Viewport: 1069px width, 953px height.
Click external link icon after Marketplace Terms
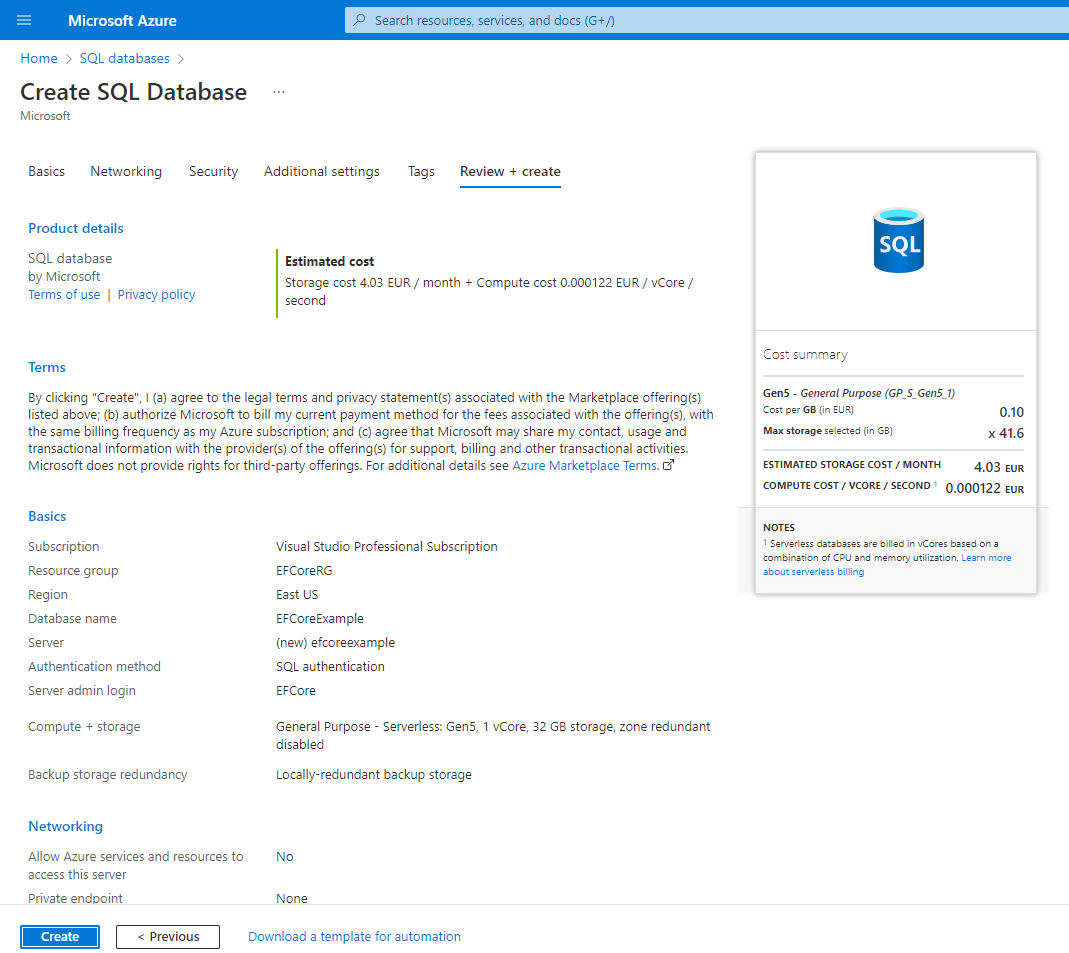(x=669, y=466)
